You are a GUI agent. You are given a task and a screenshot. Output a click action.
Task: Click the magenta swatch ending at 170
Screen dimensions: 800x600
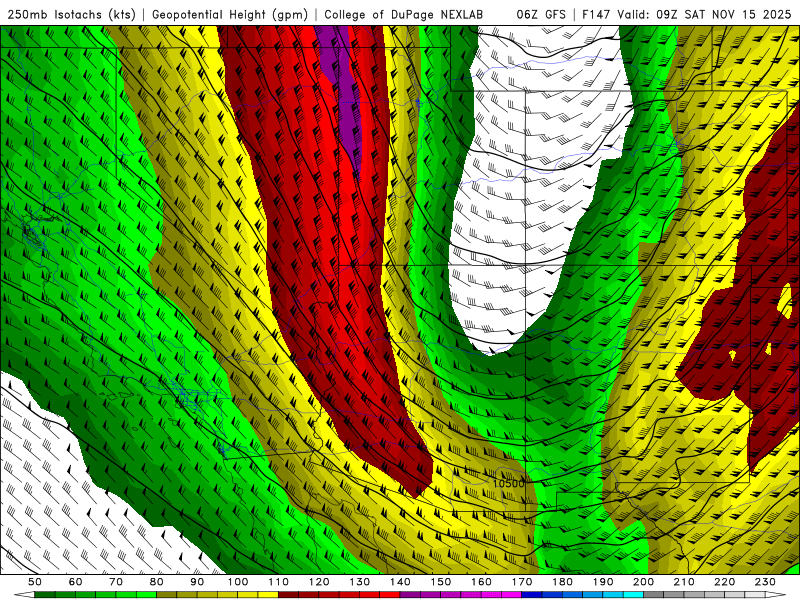[511, 595]
